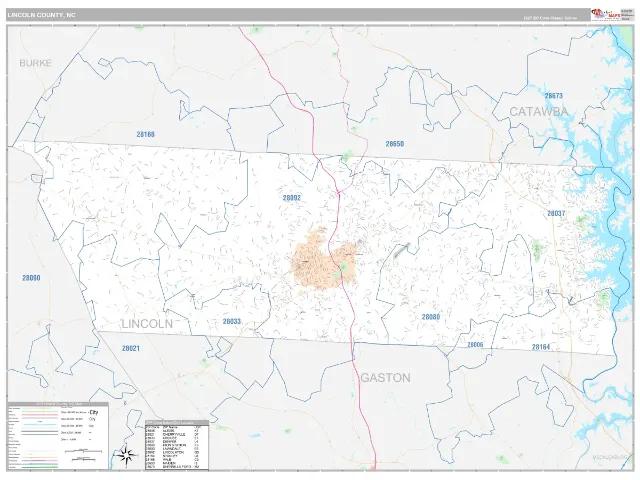Click the MECKLENBURG county label
Screen dimensions: 640x480
(611, 456)
